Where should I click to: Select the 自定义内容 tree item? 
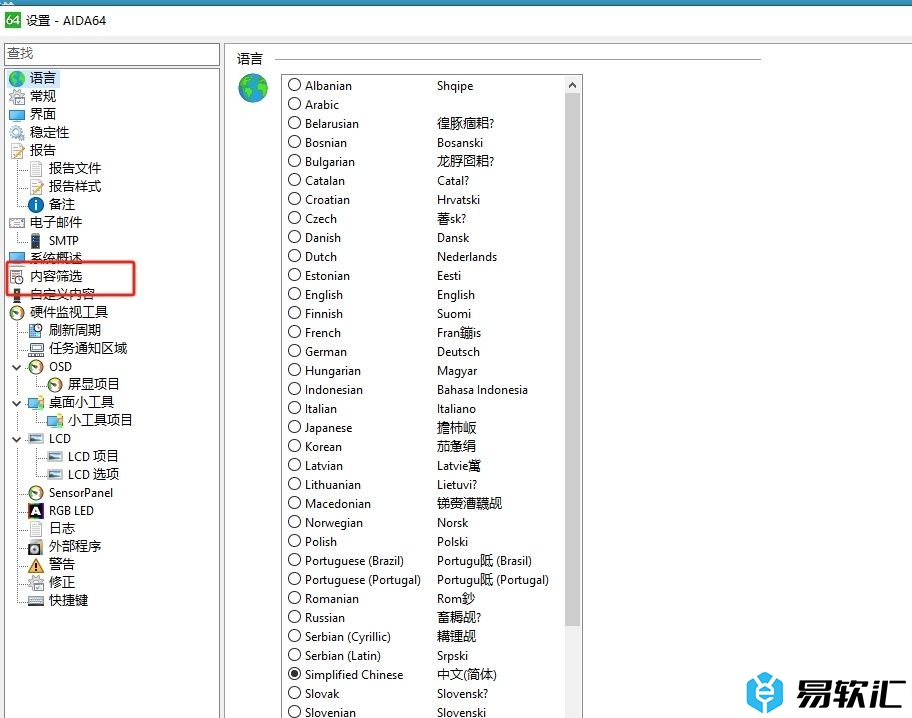point(62,294)
